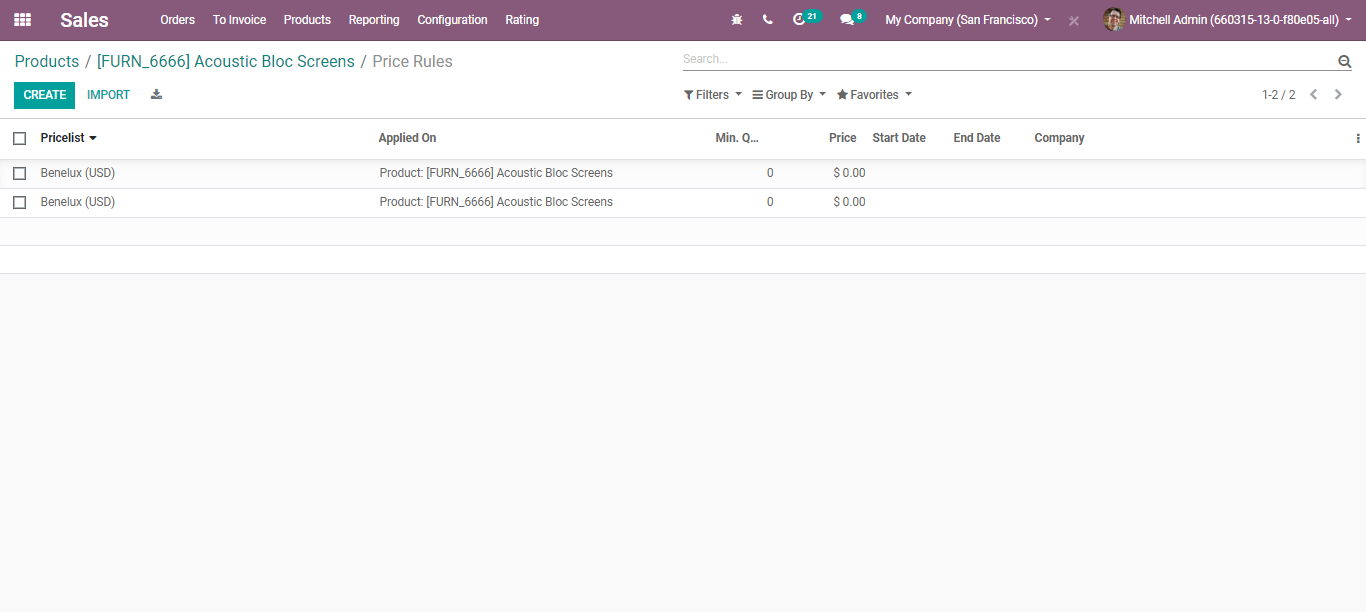Sort by End Date column header

(977, 138)
